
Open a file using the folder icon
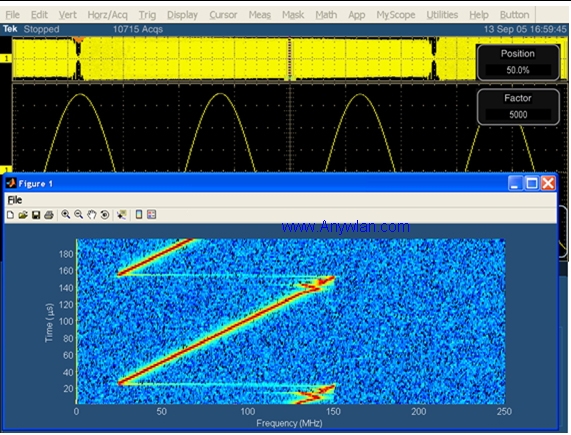(x=23, y=215)
